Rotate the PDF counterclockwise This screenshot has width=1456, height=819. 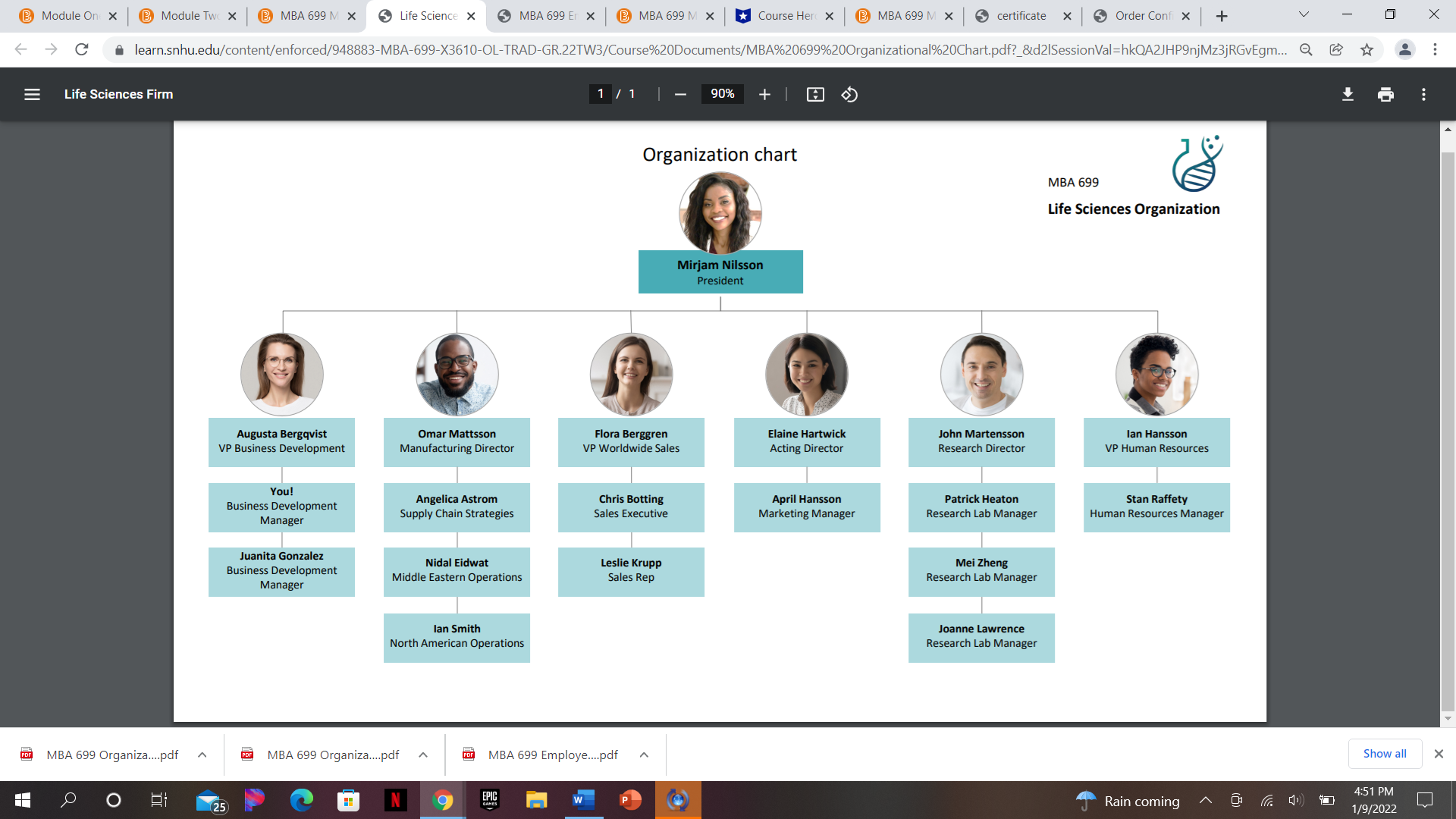849,94
